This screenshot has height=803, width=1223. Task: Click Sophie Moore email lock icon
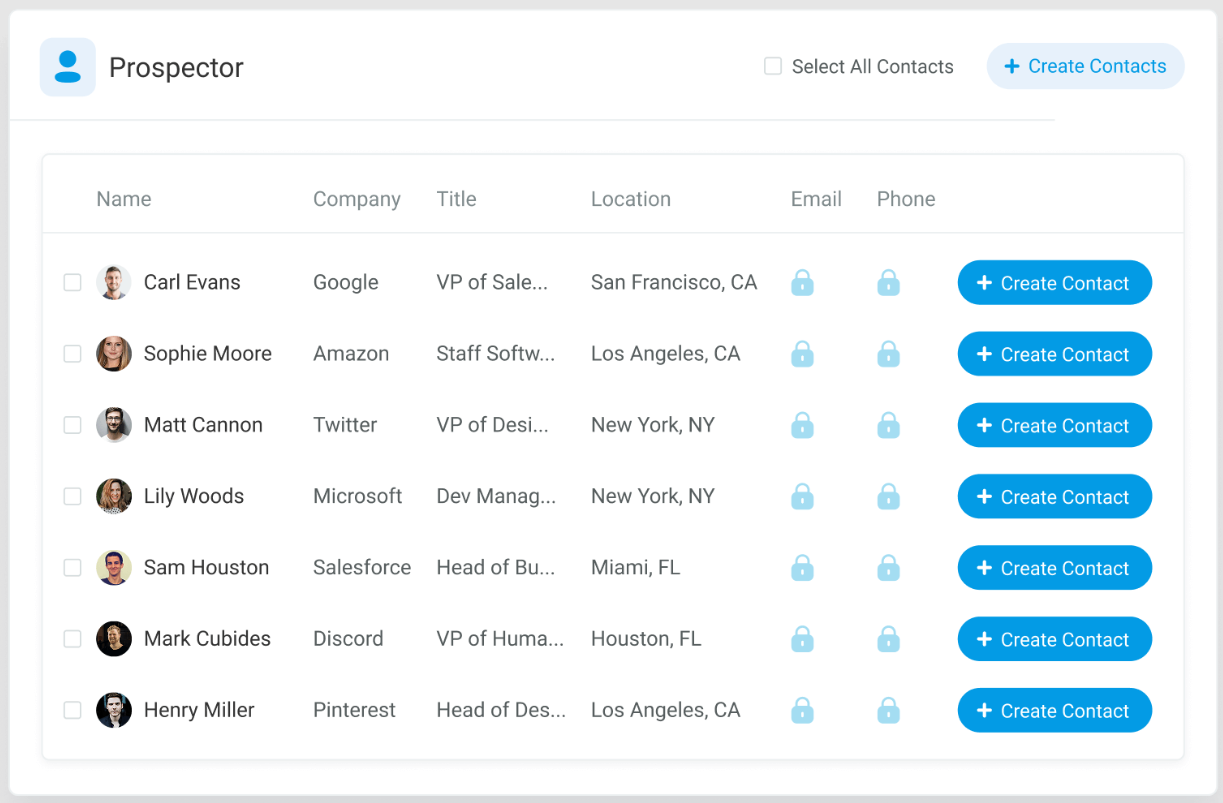(802, 354)
